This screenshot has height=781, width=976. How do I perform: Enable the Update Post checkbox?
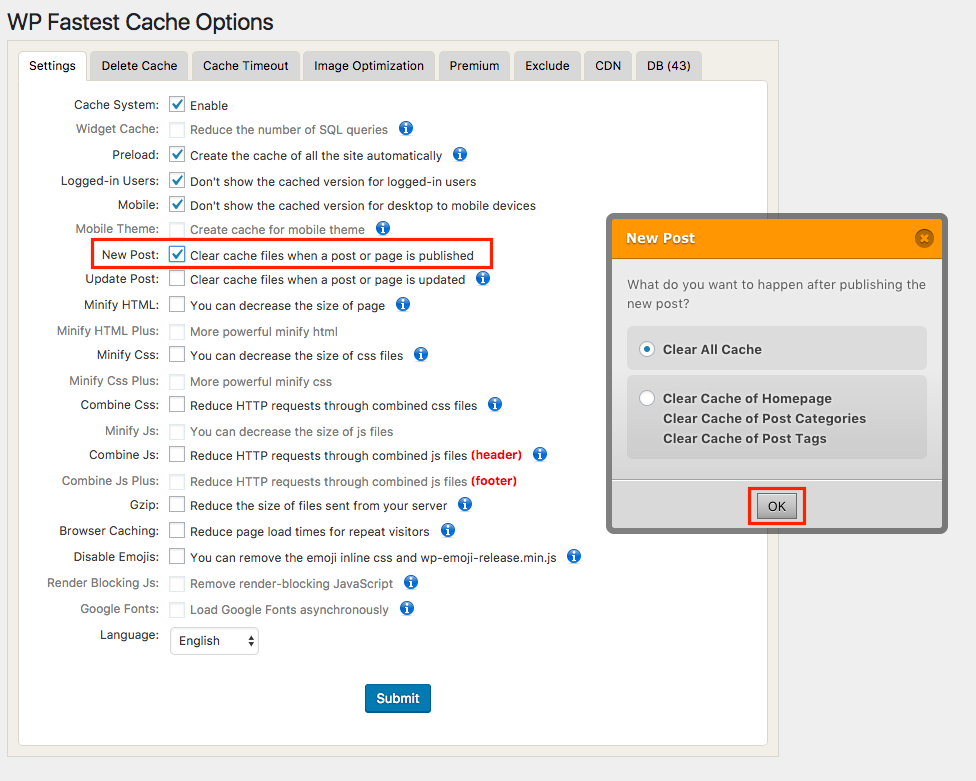pyautogui.click(x=177, y=279)
